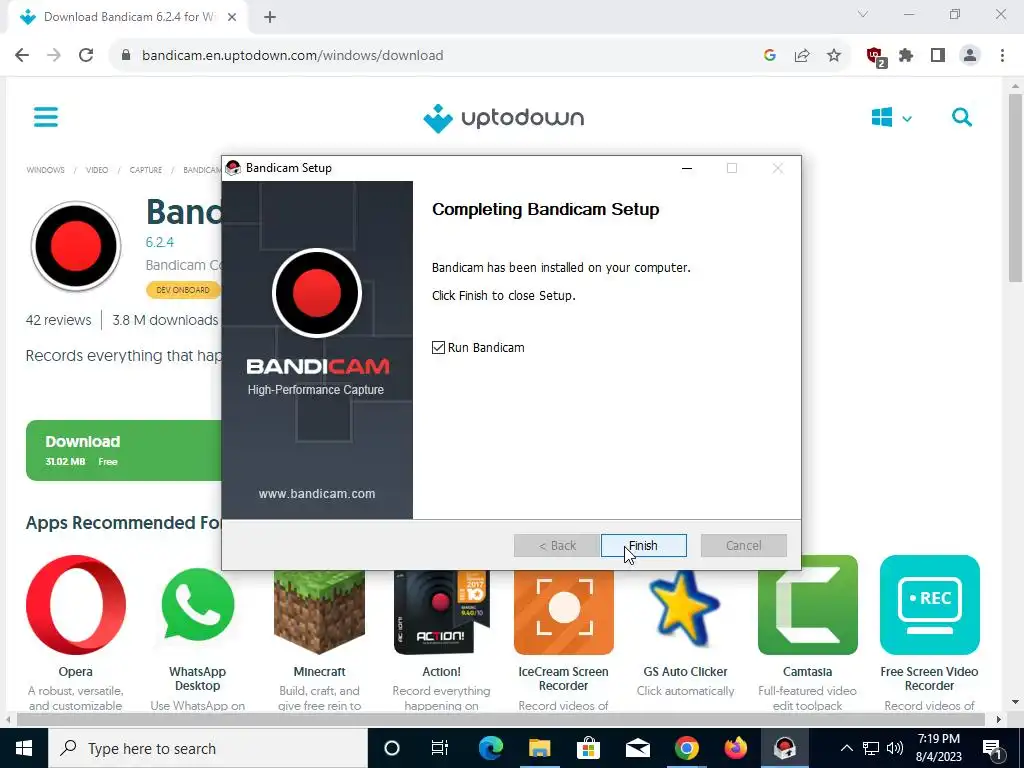Open the Uptodown hamburger menu
This screenshot has width=1024, height=768.
coord(46,117)
